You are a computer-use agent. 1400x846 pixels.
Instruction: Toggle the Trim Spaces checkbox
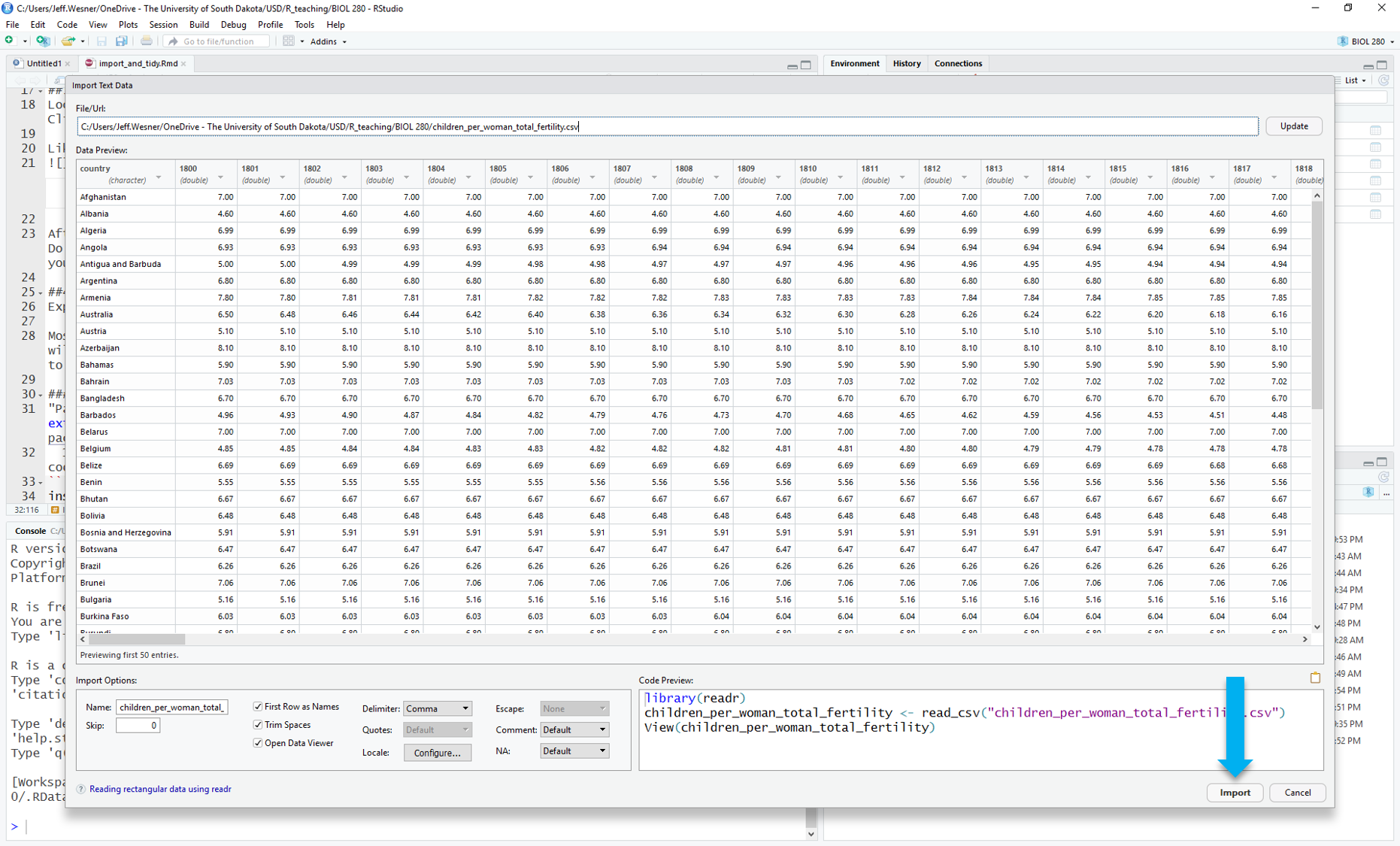pos(258,725)
